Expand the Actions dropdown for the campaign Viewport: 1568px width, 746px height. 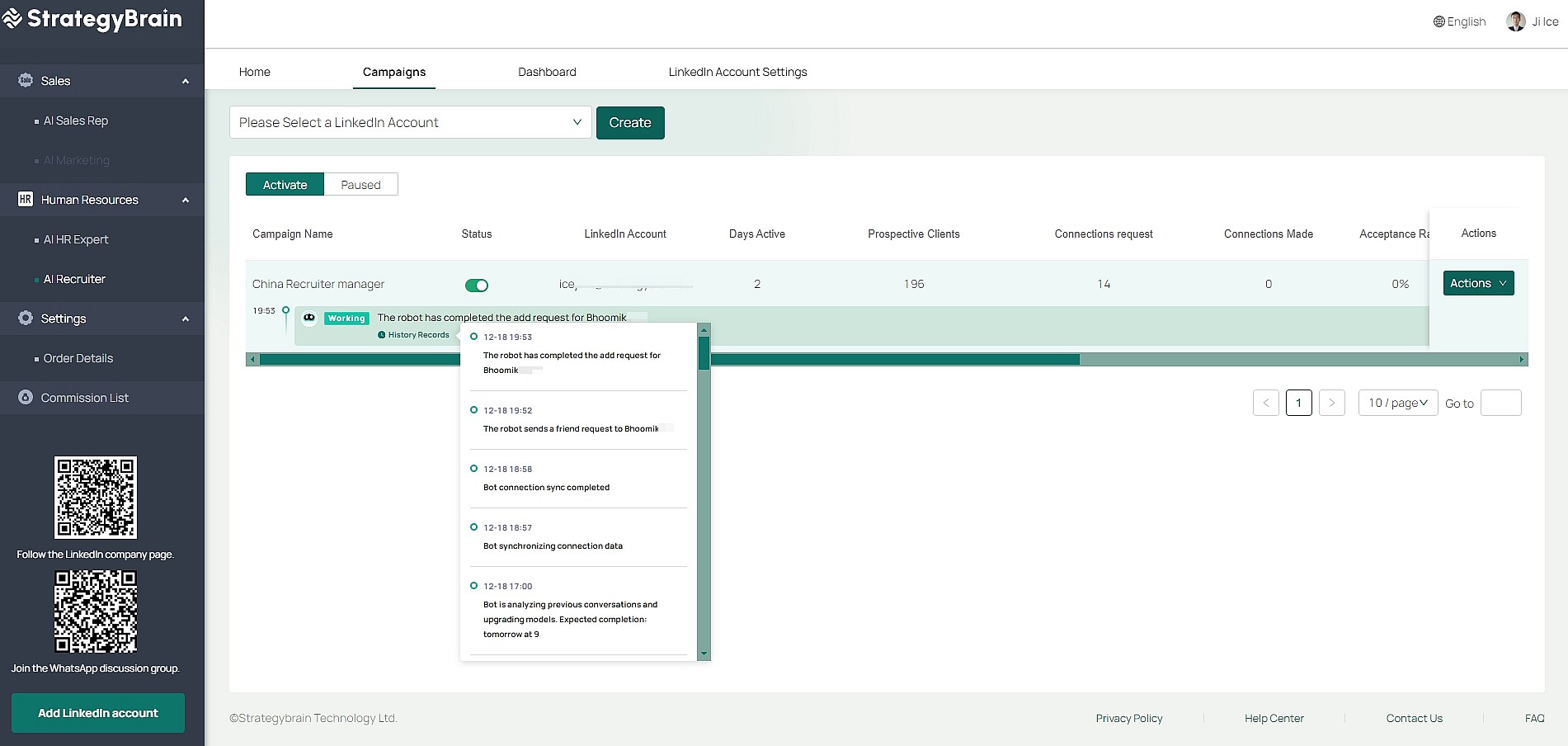[1478, 283]
